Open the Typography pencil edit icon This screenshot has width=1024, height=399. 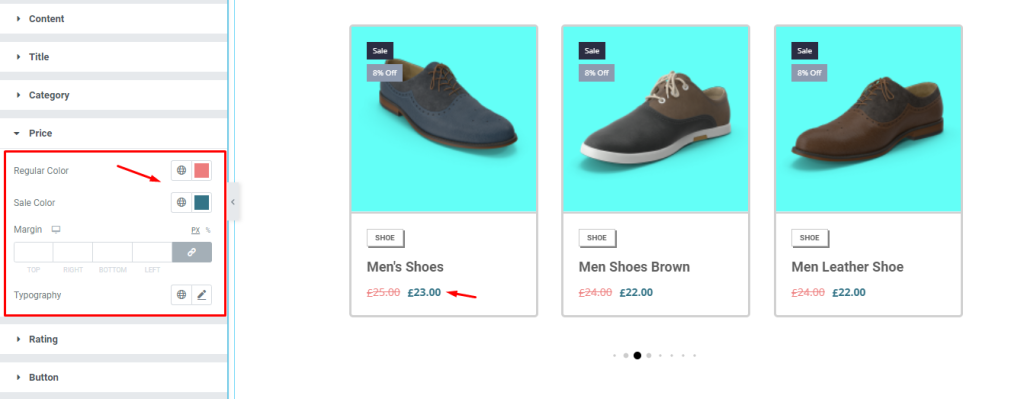tap(202, 295)
